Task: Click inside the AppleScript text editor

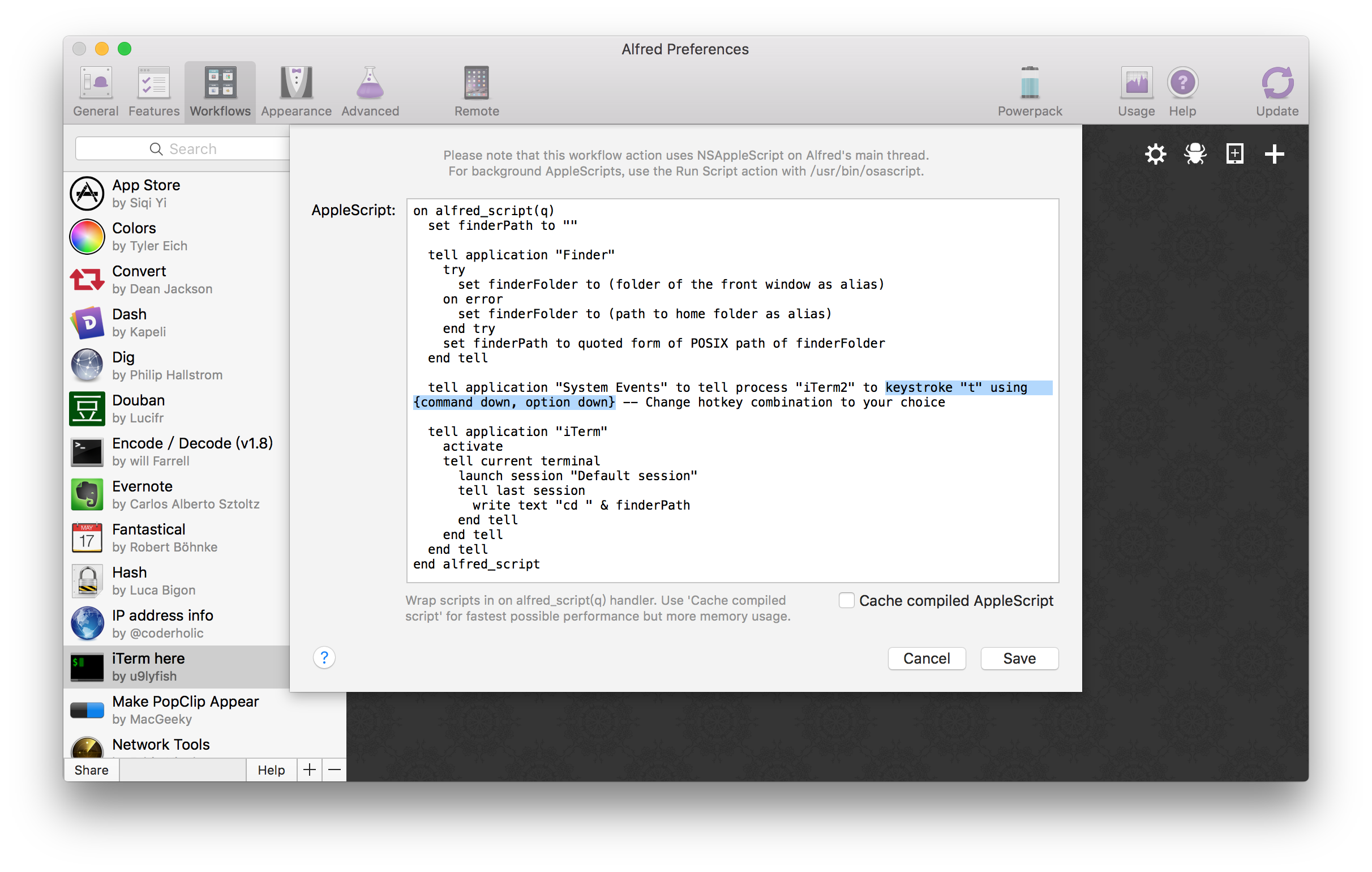Action: tap(855, 513)
